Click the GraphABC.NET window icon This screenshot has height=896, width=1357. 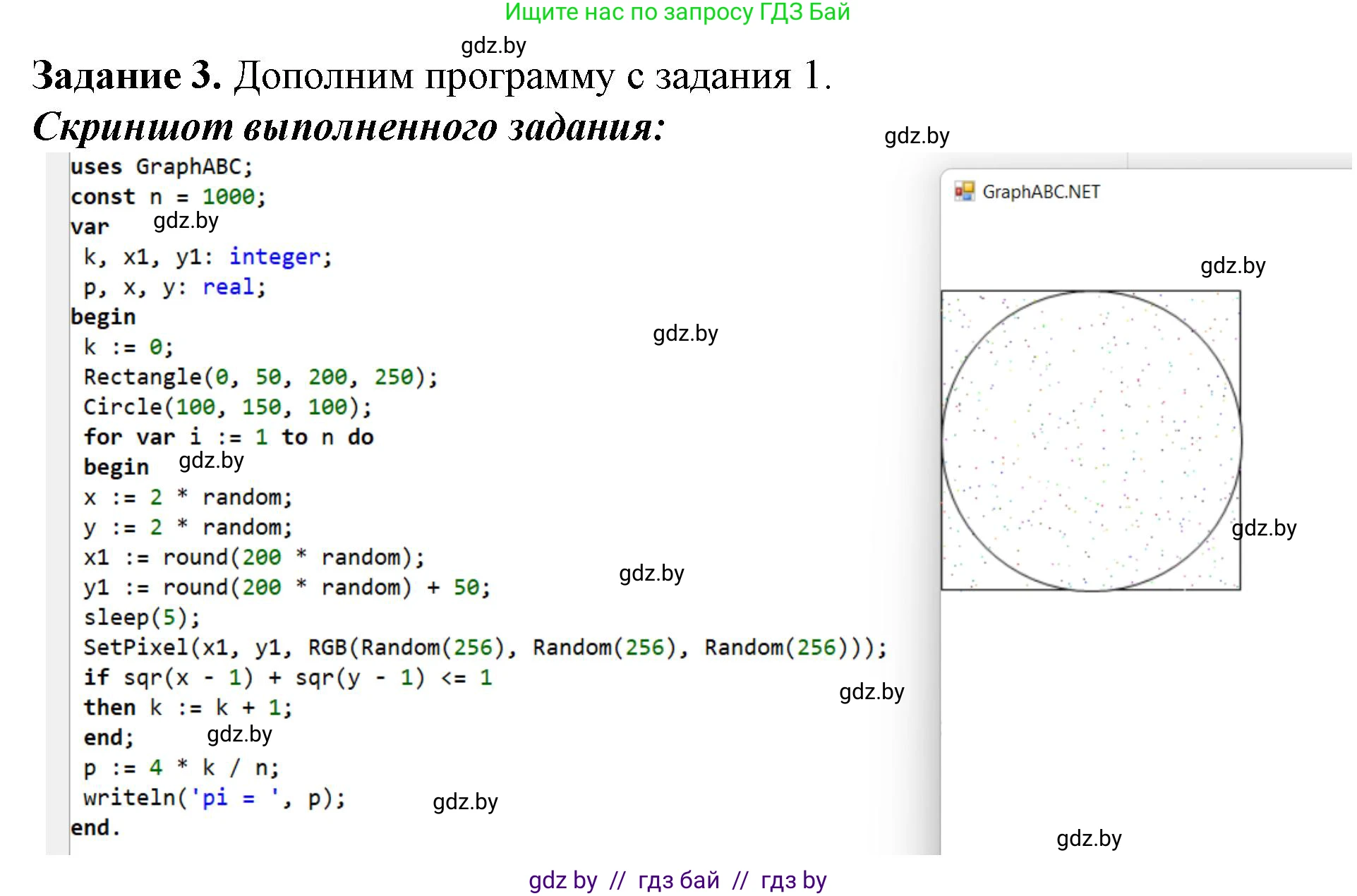coord(964,191)
